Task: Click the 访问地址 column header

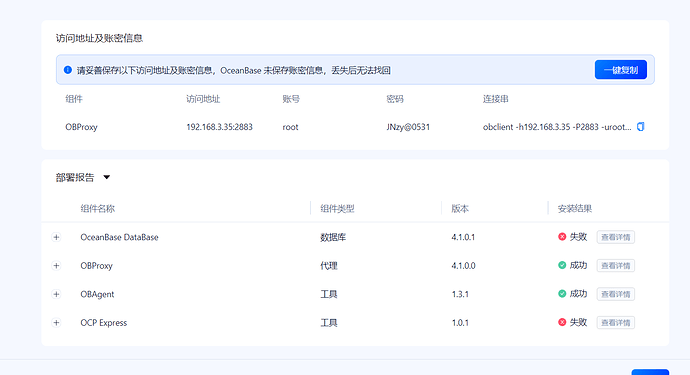Action: 203,99
